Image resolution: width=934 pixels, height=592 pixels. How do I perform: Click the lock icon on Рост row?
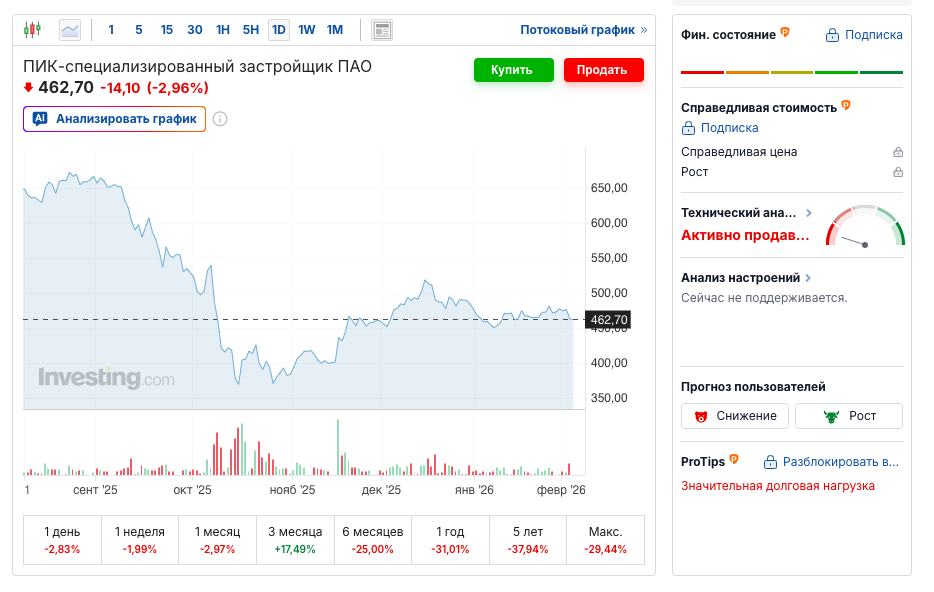[x=898, y=172]
